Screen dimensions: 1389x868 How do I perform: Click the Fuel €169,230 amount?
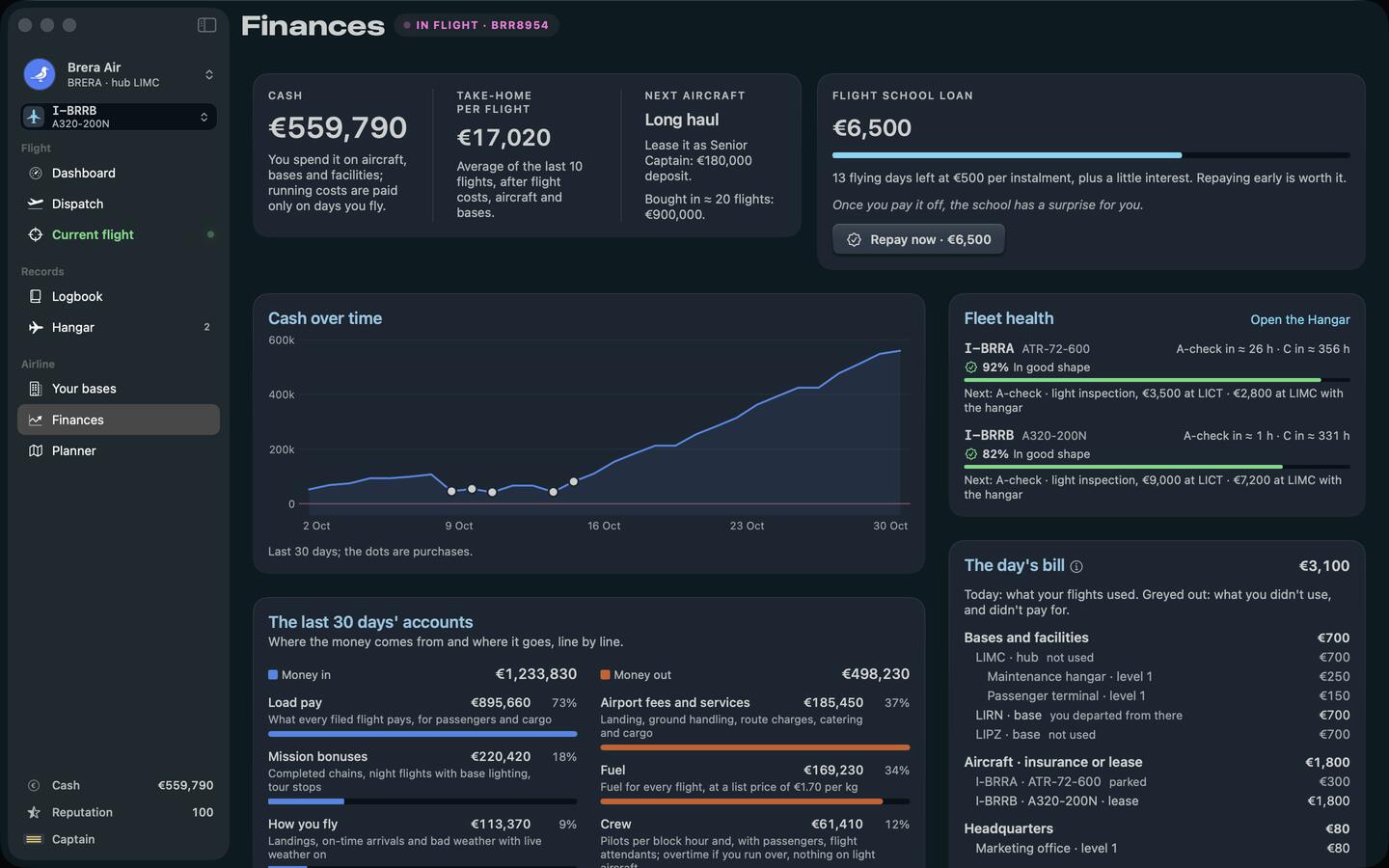[x=833, y=771]
